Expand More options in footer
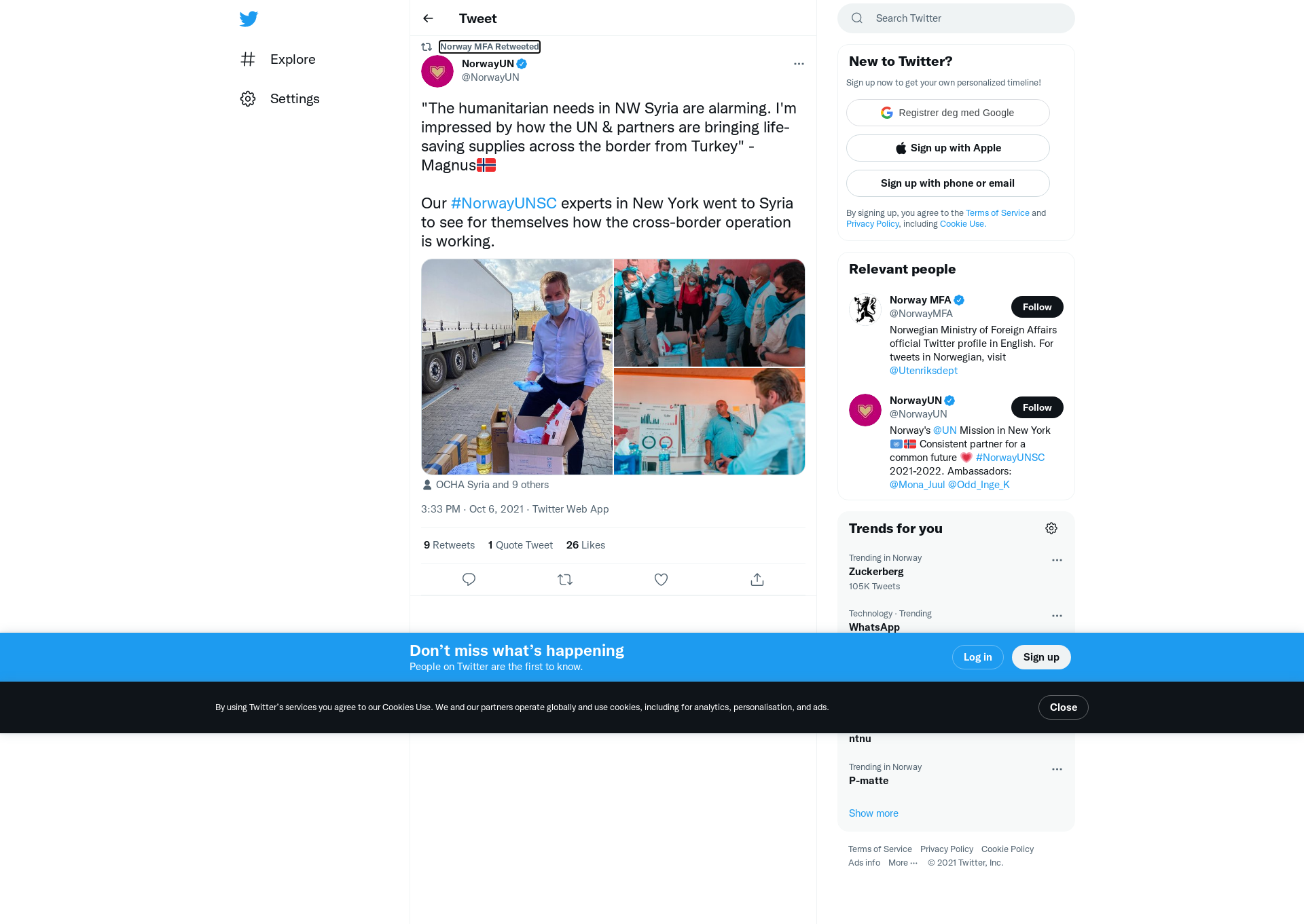Viewport: 1304px width, 924px height. [x=903, y=863]
